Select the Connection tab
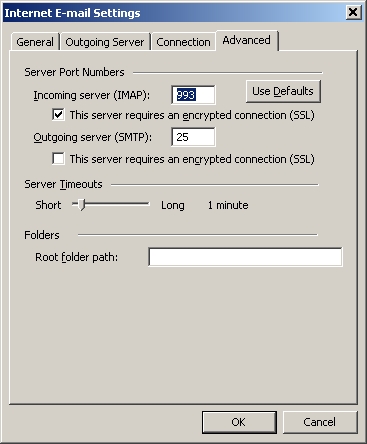This screenshot has height=444, width=367. coord(183,42)
